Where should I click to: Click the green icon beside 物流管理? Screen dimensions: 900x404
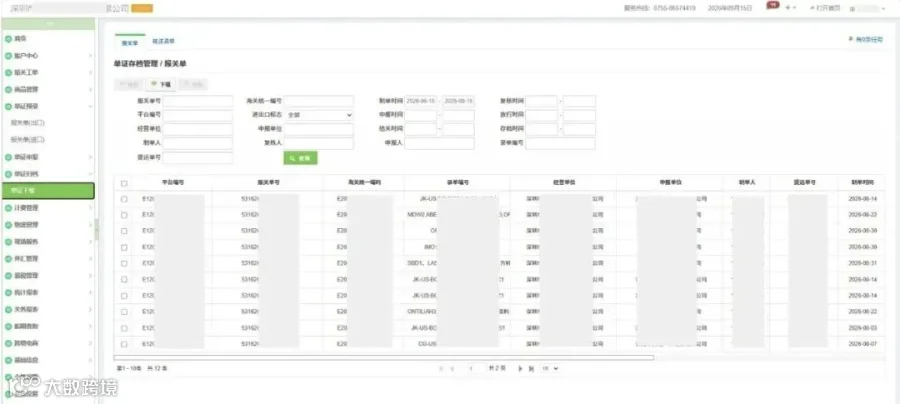(8, 225)
